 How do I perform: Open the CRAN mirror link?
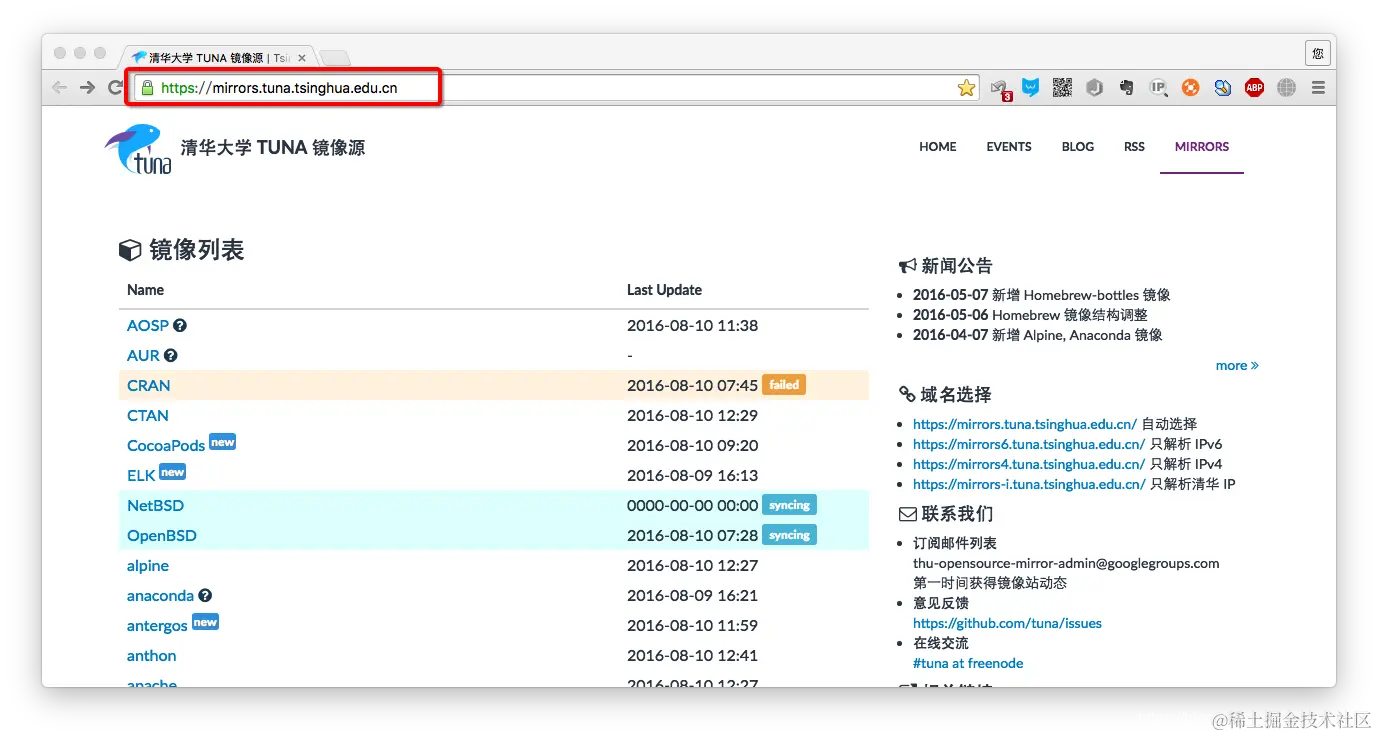tap(149, 385)
